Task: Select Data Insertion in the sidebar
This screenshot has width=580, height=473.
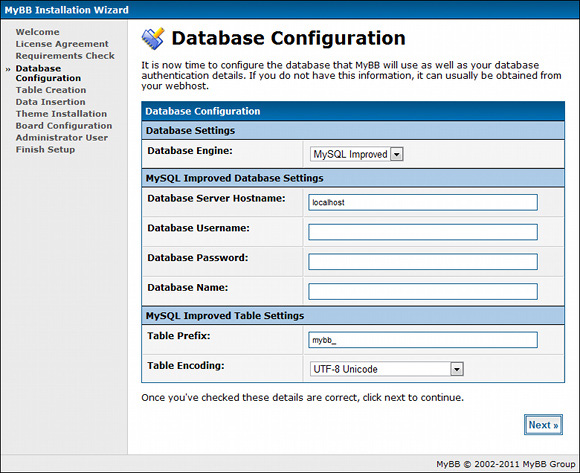Action: pos(50,102)
